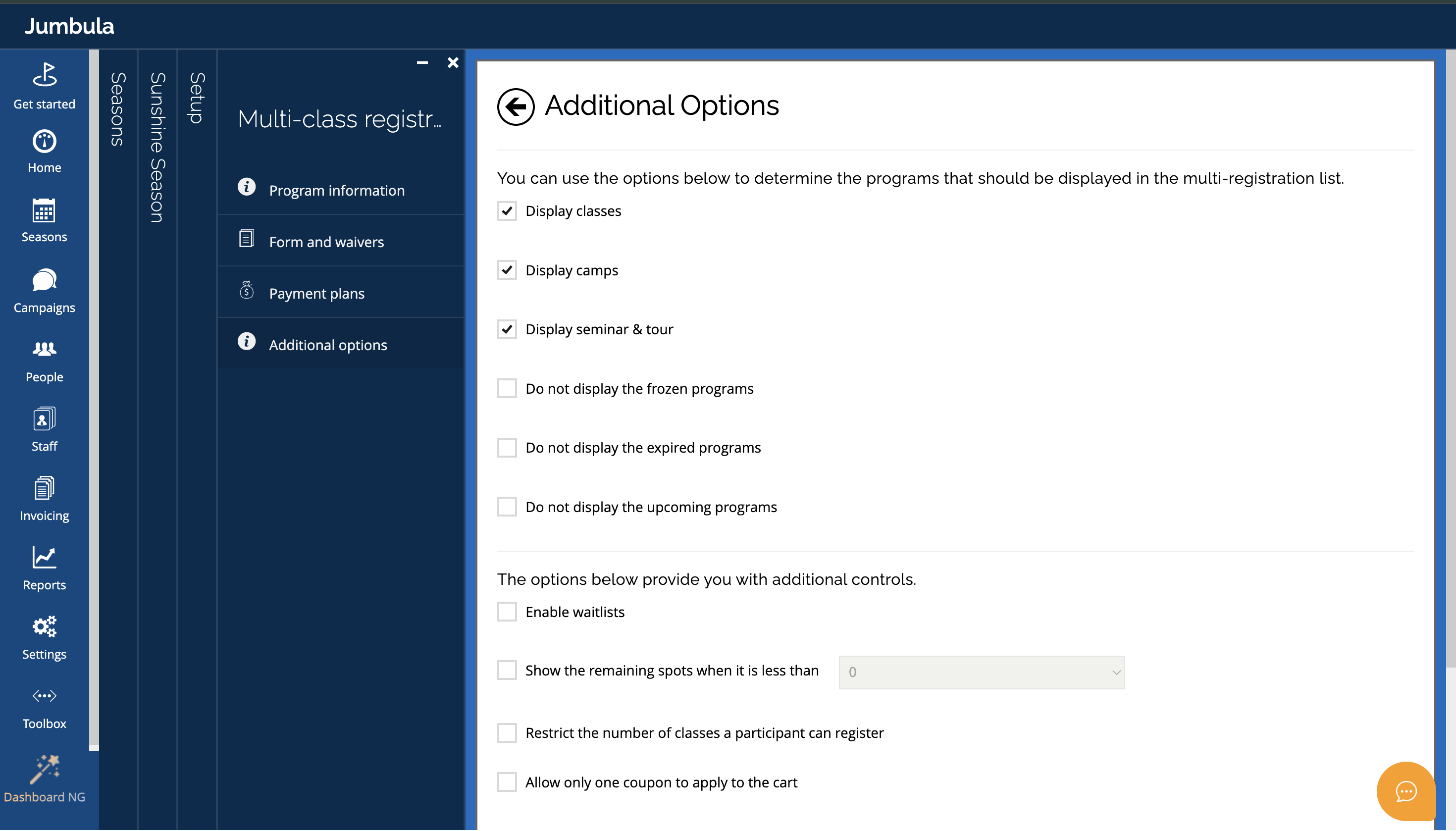Open Staff section in sidebar
Screen dimensions: 1456x831
click(44, 419)
